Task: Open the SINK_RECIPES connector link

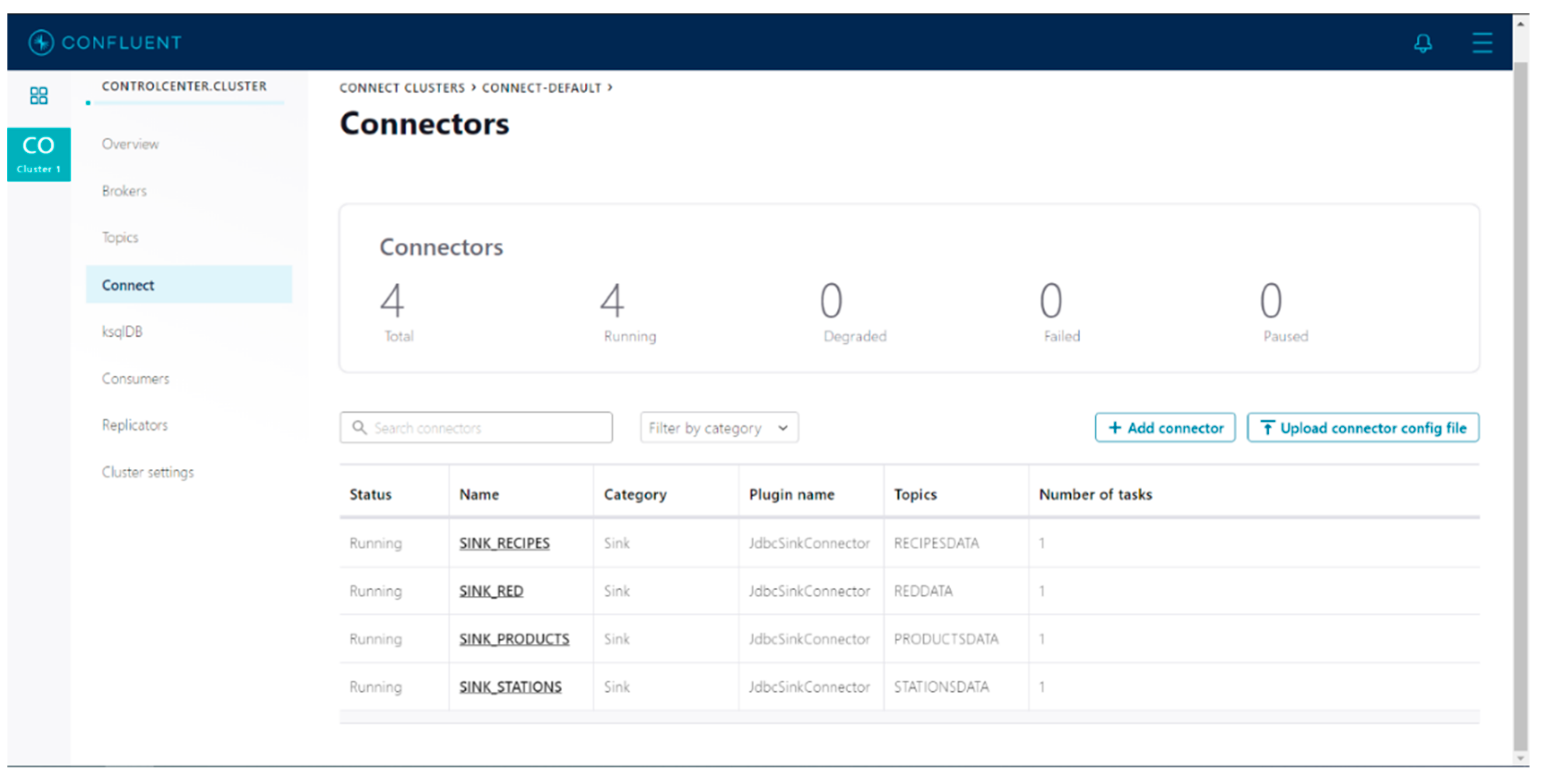Action: 504,544
